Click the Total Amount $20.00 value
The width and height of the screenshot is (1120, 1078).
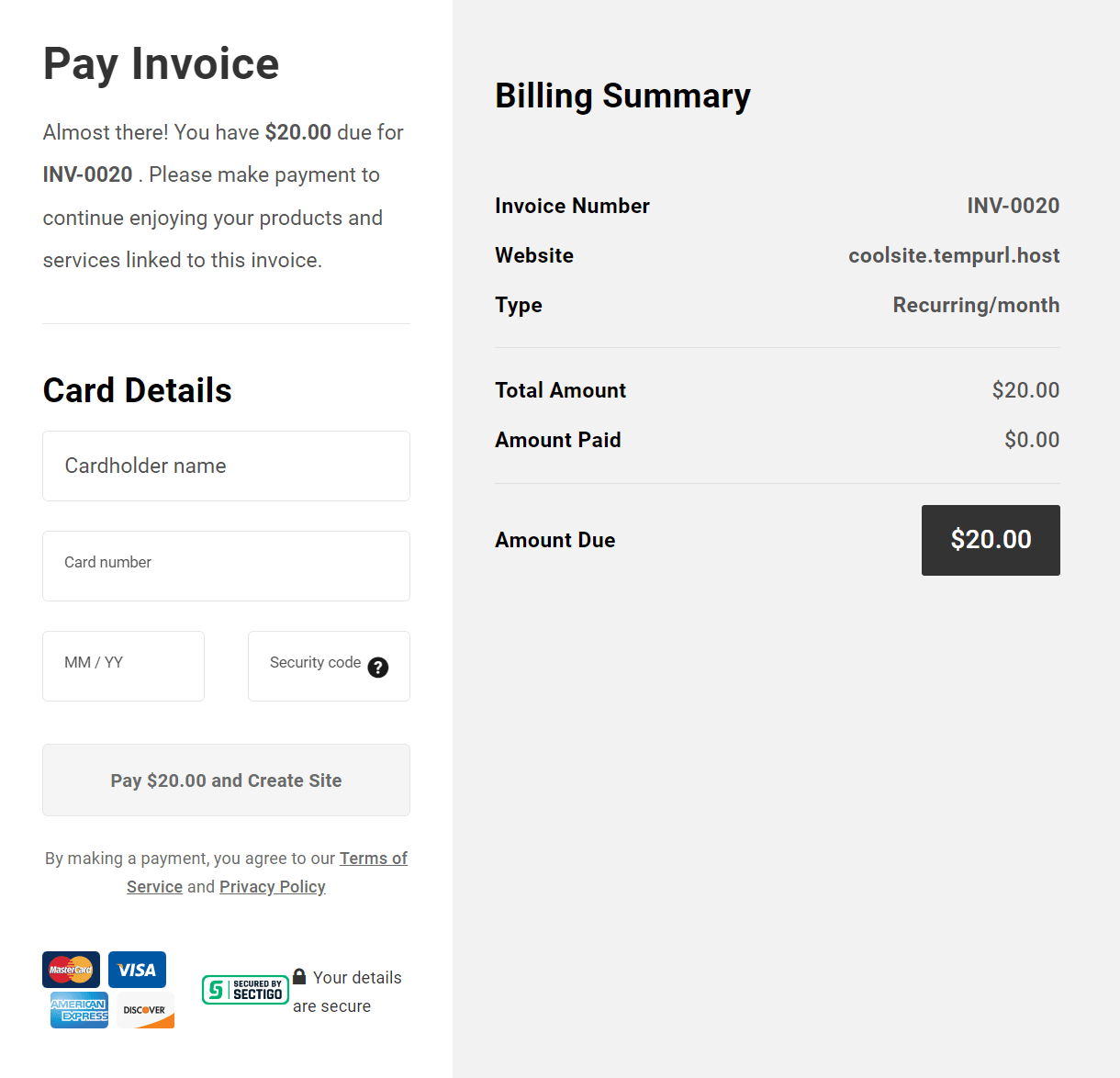pos(1025,390)
